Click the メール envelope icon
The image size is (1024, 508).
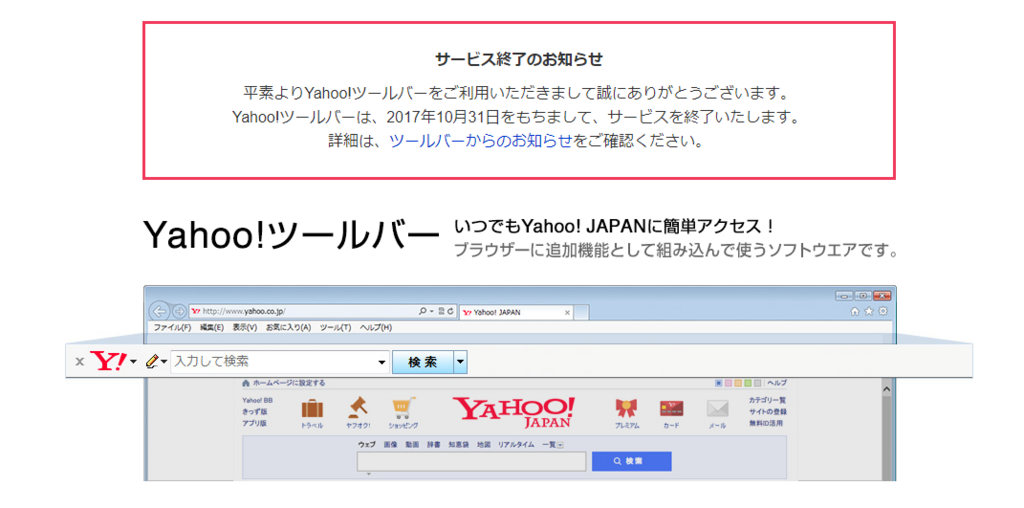tap(717, 409)
